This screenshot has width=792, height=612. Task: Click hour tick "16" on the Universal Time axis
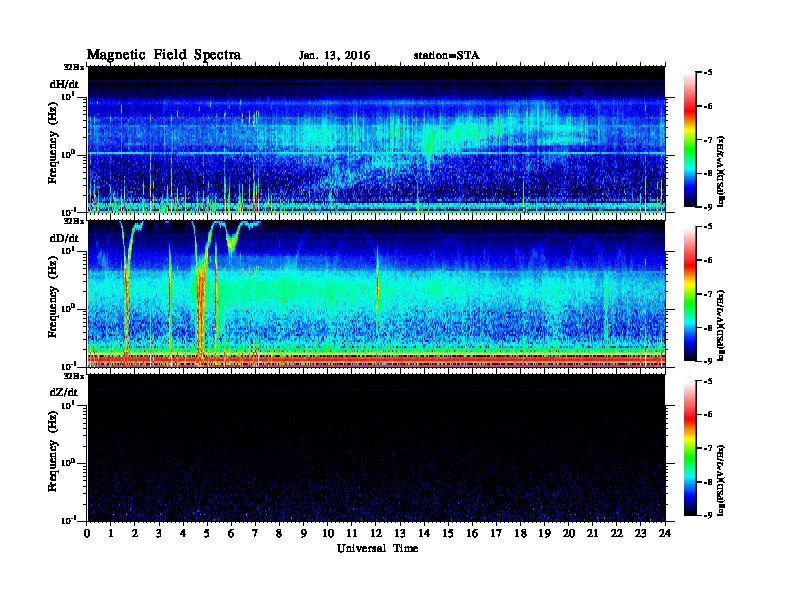pyautogui.click(x=472, y=534)
